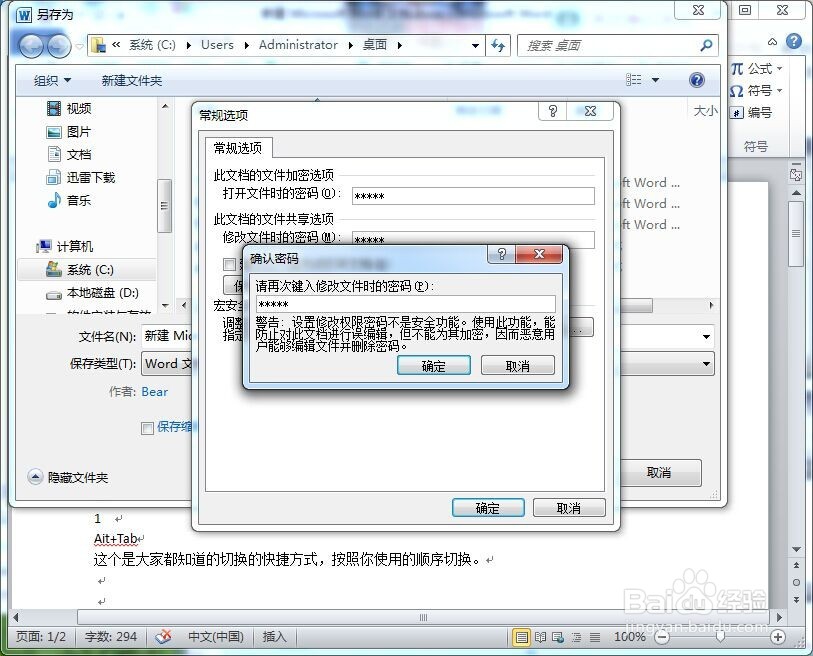Click the 大小 column header
Image resolution: width=813 pixels, height=656 pixels.
(706, 110)
